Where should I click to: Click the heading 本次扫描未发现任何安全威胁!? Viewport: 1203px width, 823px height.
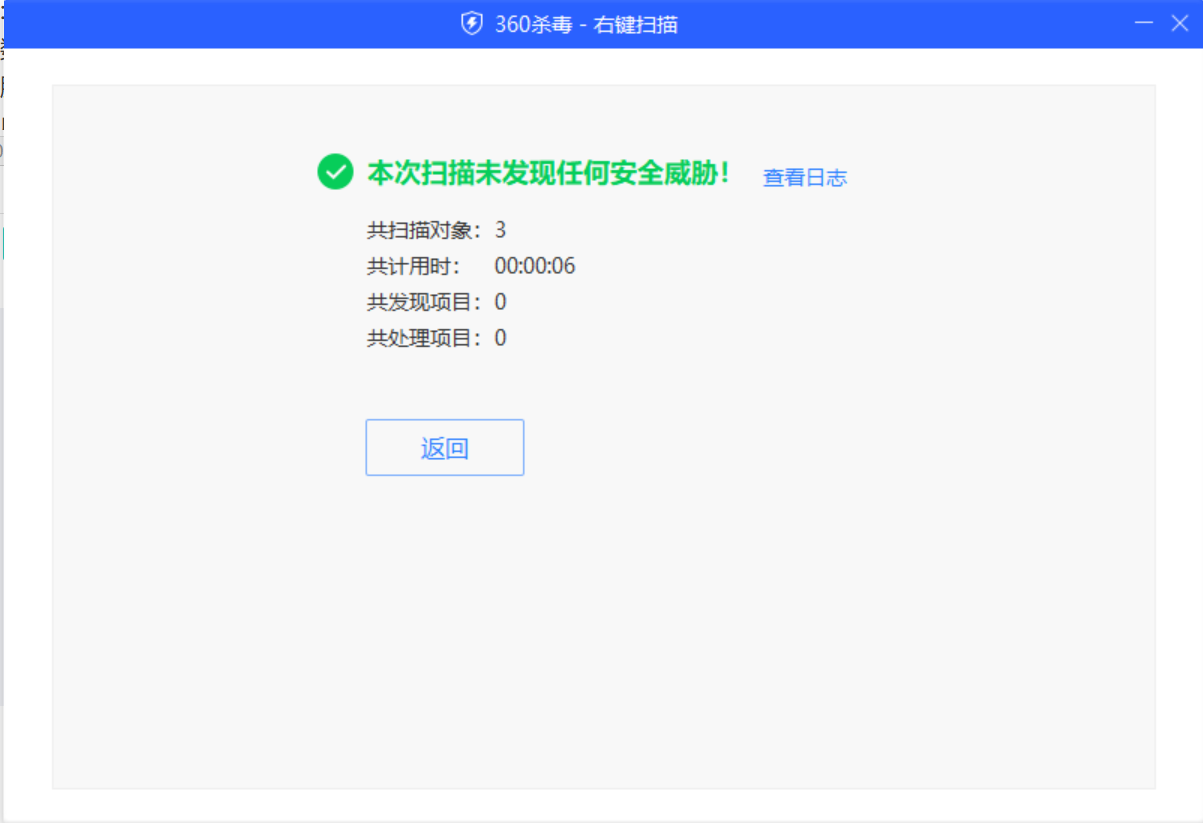pos(549,173)
